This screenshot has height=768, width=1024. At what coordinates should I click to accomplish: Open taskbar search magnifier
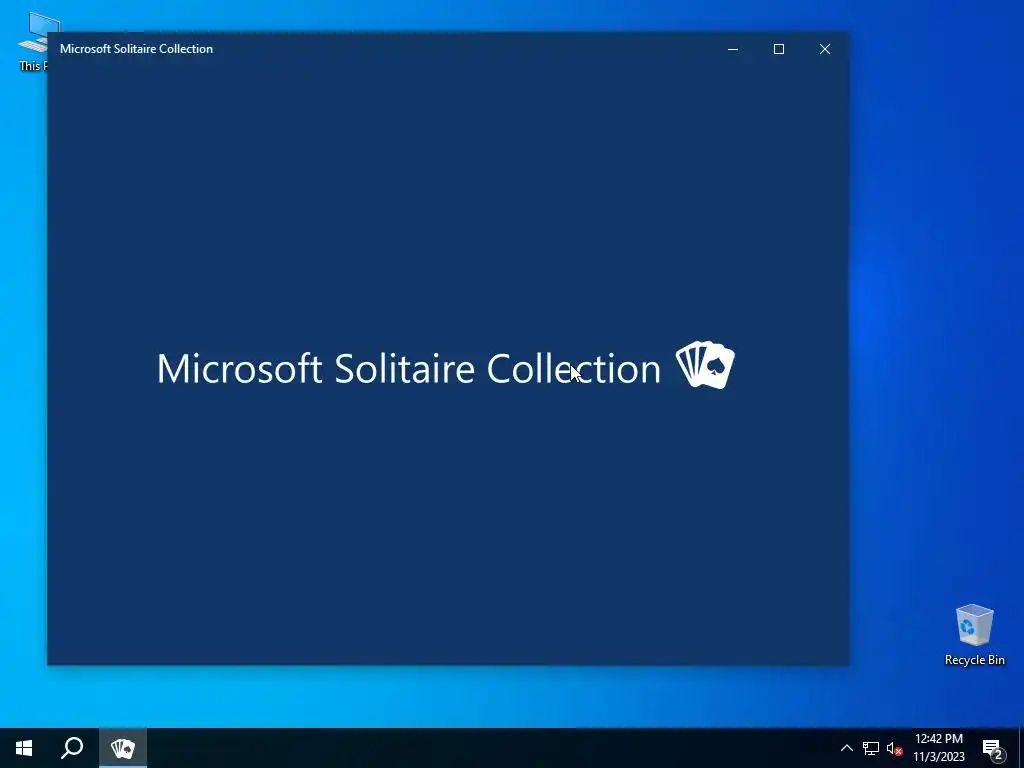click(72, 748)
